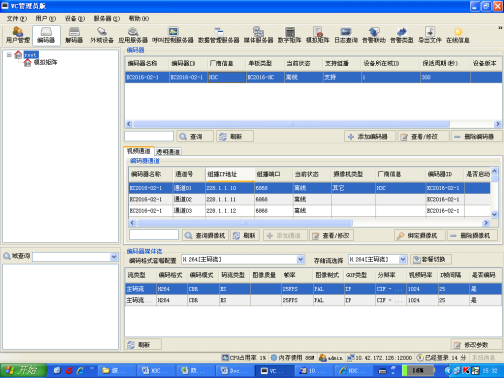Click the CPU占用率 status bar entry
Image resolution: width=504 pixels, height=378 pixels.
pyautogui.click(x=244, y=358)
